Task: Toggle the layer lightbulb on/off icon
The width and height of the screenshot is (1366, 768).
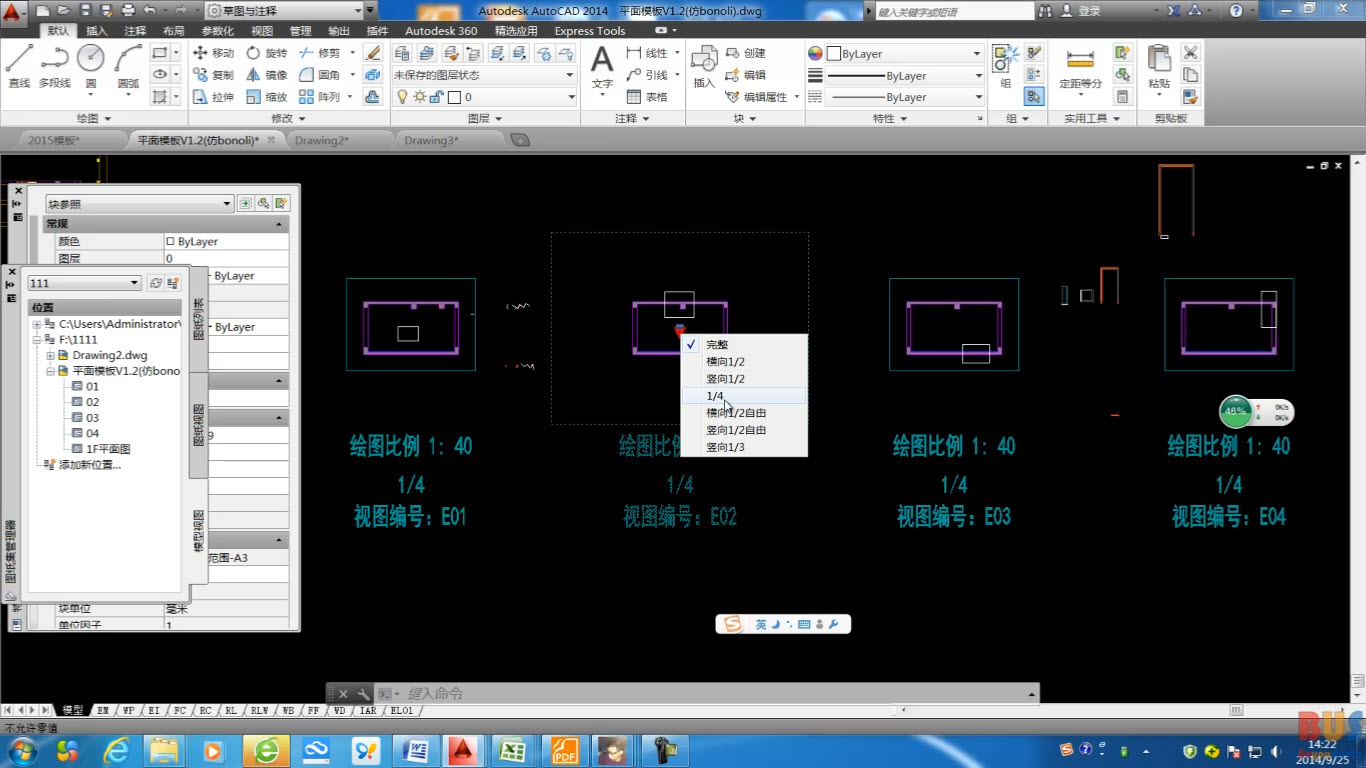Action: (x=403, y=97)
